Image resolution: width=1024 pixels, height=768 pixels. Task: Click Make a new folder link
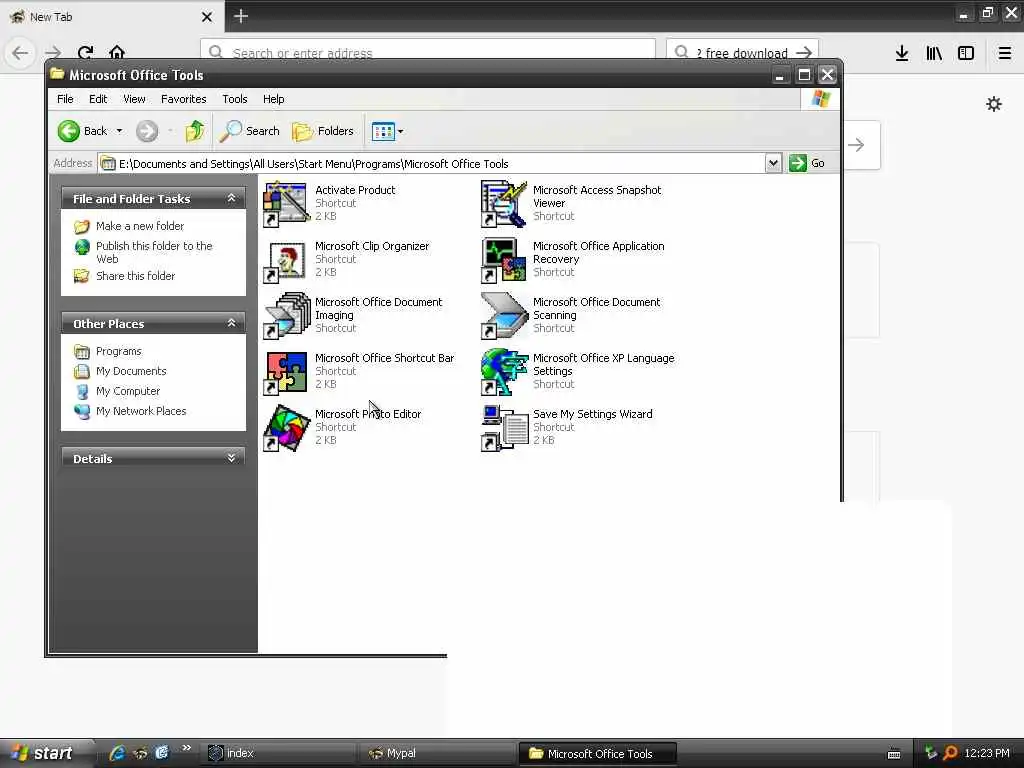click(140, 226)
